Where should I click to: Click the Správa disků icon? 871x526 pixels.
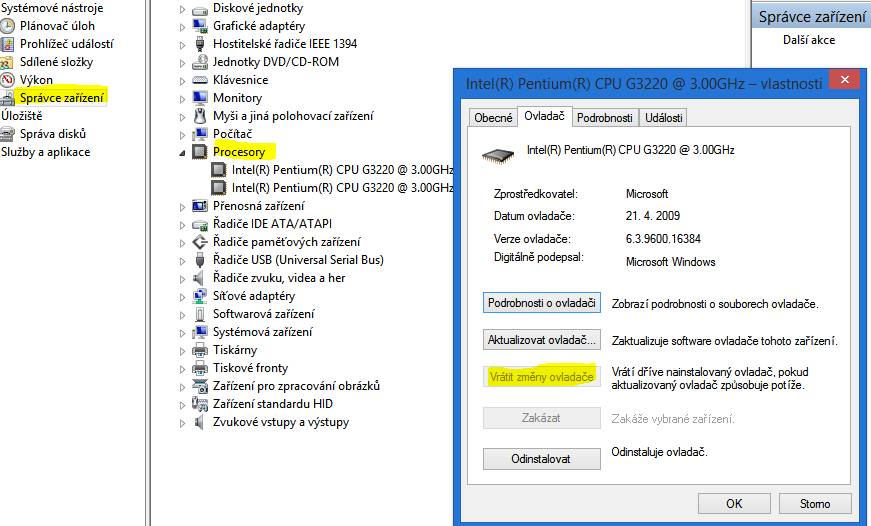coord(8,134)
